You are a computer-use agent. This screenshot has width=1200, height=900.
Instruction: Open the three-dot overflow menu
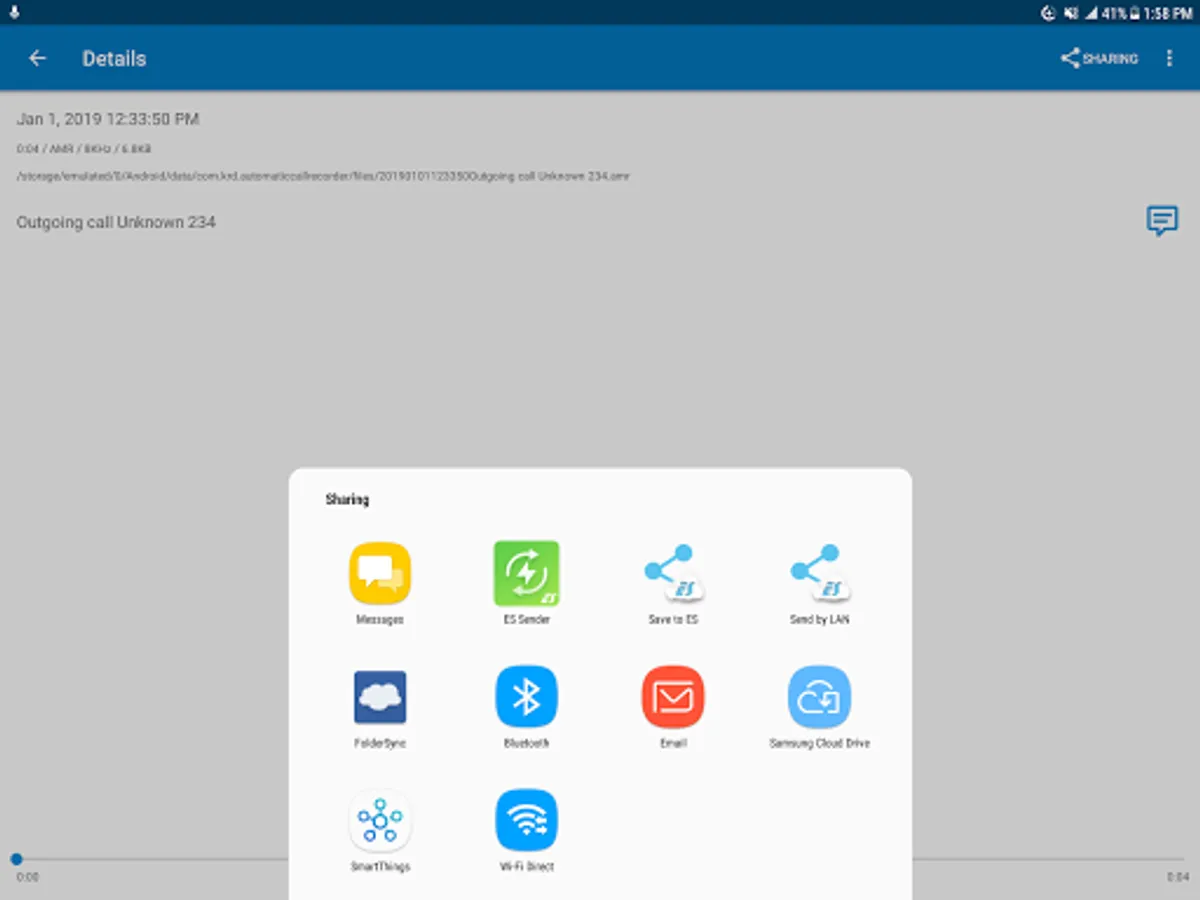(x=1169, y=58)
